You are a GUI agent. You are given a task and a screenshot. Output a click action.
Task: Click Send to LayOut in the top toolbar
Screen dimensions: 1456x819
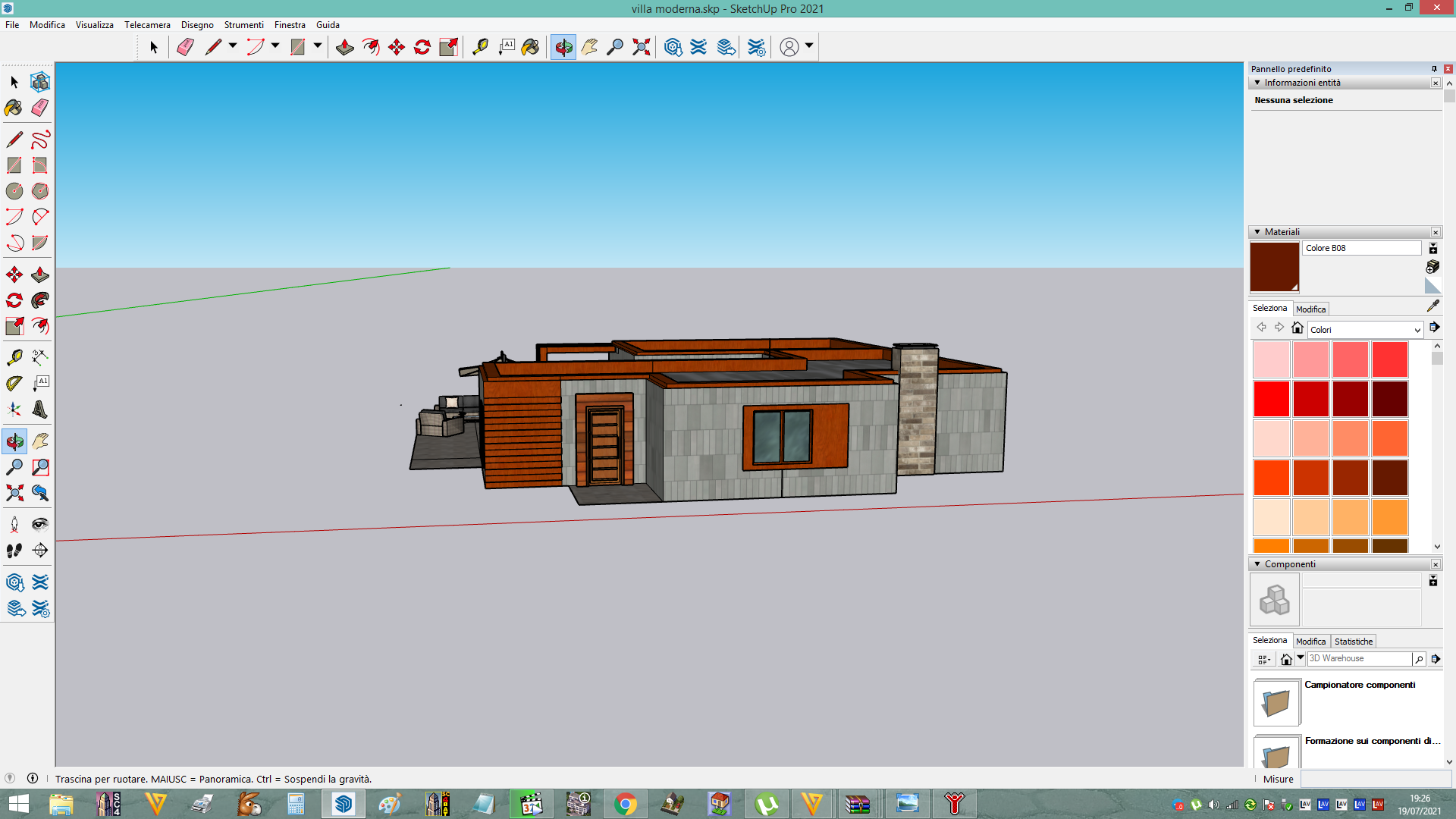726,47
